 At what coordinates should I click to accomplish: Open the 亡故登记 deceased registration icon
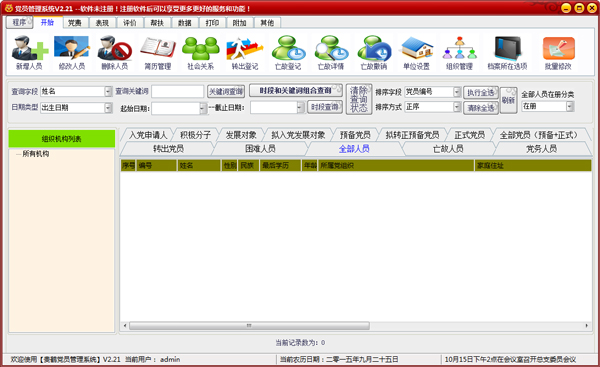[x=288, y=53]
